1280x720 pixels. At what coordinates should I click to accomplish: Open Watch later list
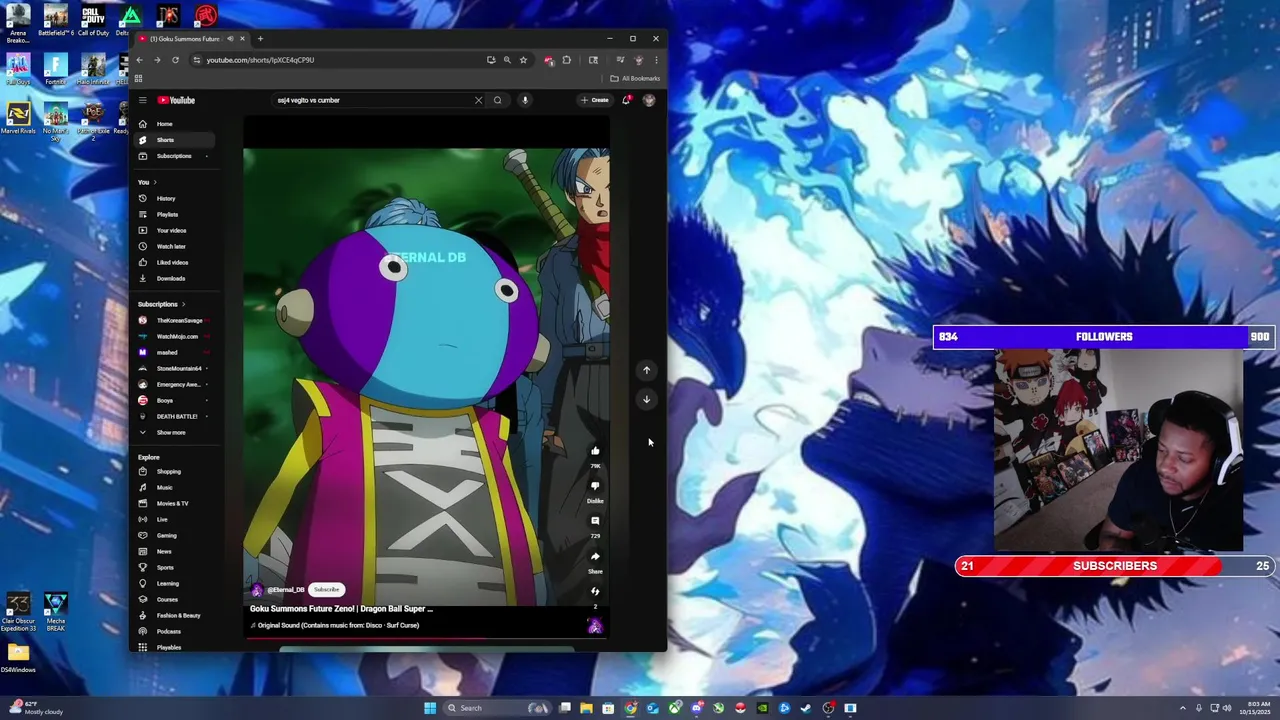tap(175, 246)
